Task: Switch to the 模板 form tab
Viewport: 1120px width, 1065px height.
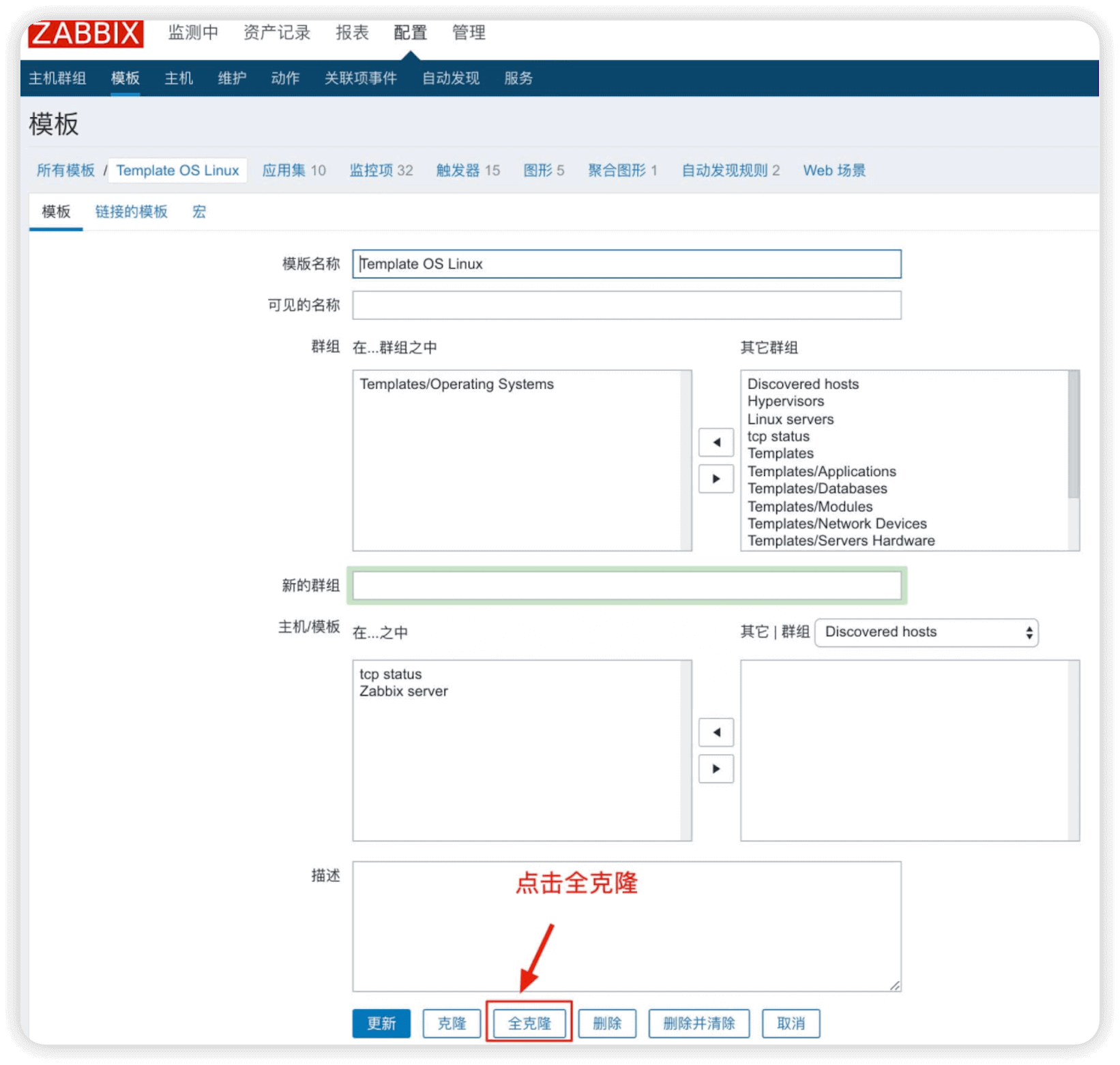Action: tap(56, 212)
